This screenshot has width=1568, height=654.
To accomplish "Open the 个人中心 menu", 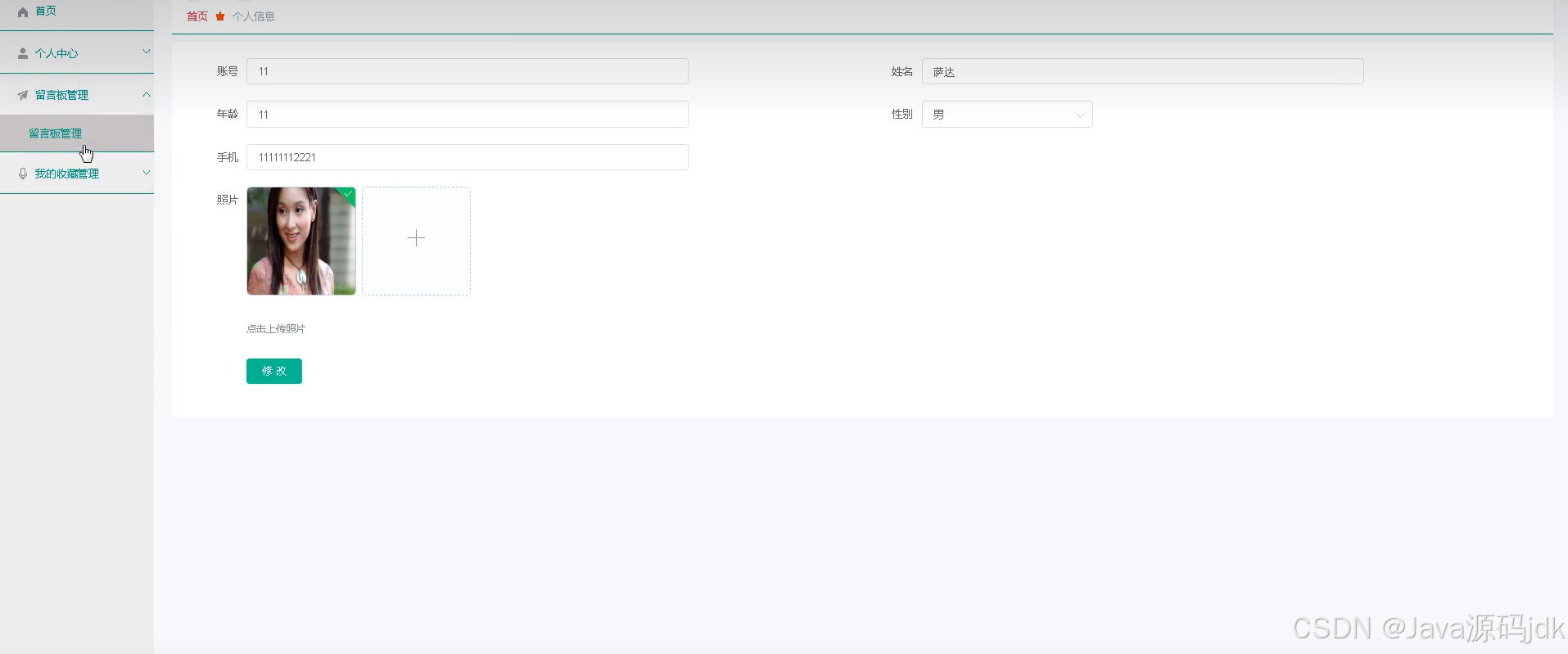I will click(x=77, y=53).
